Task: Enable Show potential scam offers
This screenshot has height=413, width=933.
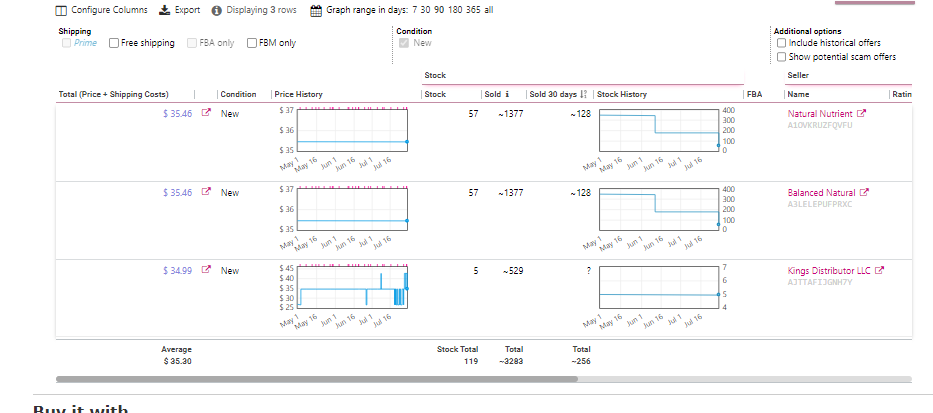Action: [782, 57]
